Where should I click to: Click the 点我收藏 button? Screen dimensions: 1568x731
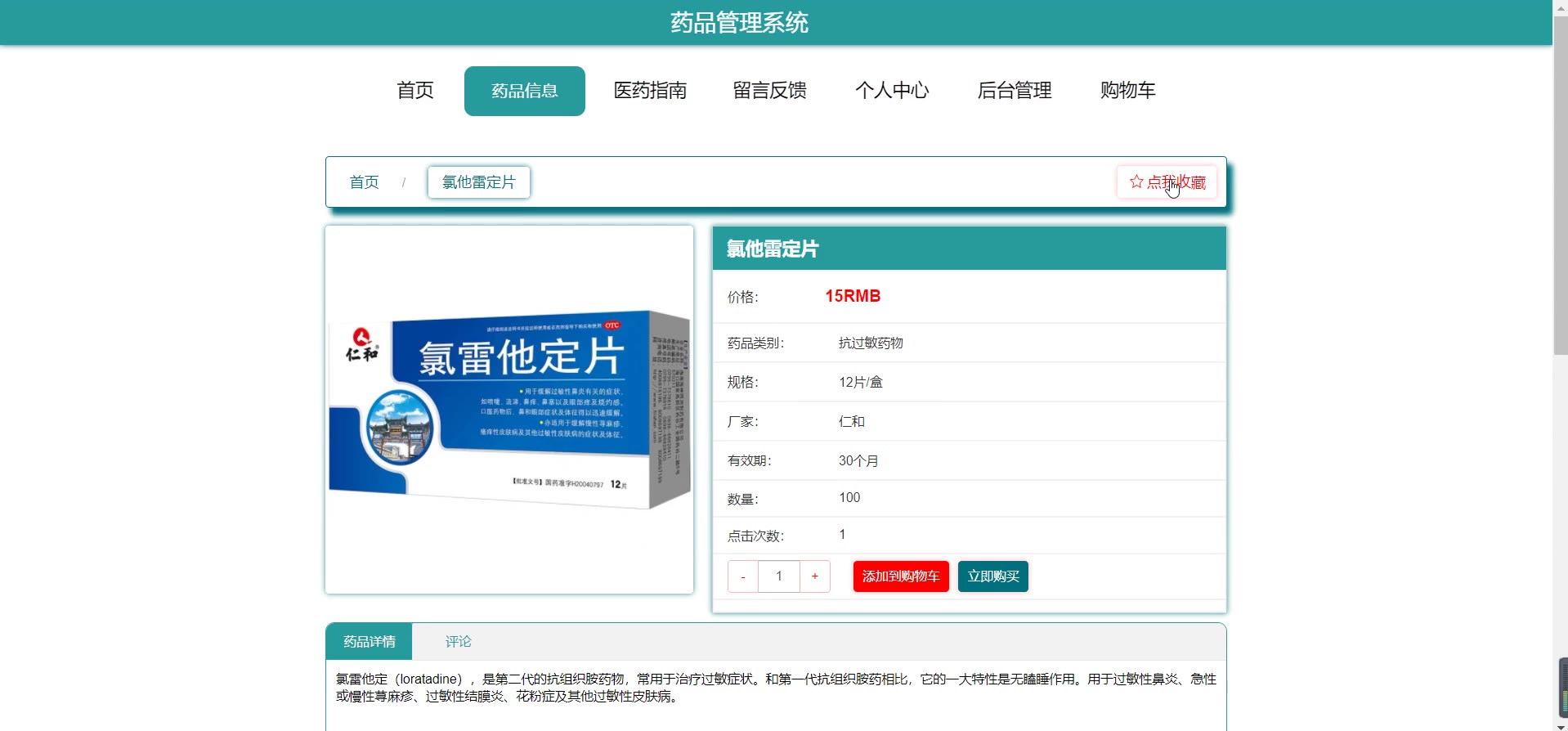tap(1167, 182)
